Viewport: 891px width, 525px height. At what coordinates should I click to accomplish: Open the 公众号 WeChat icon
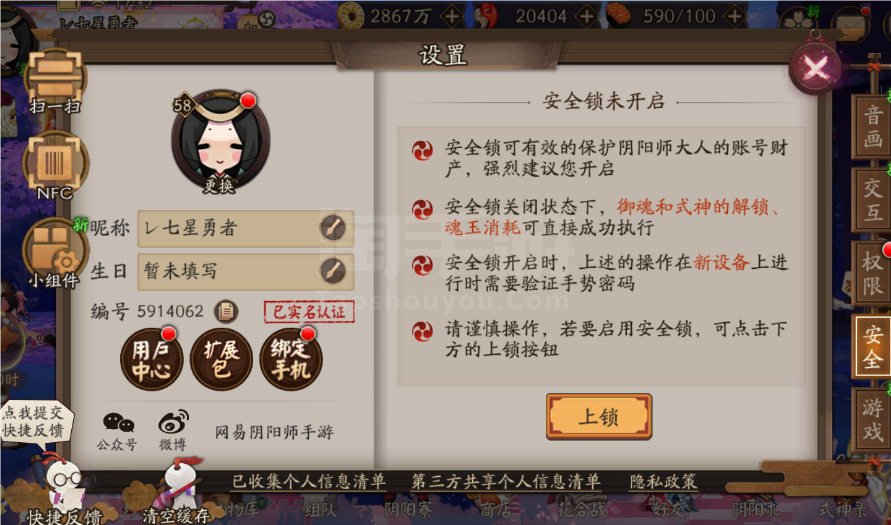click(x=118, y=431)
